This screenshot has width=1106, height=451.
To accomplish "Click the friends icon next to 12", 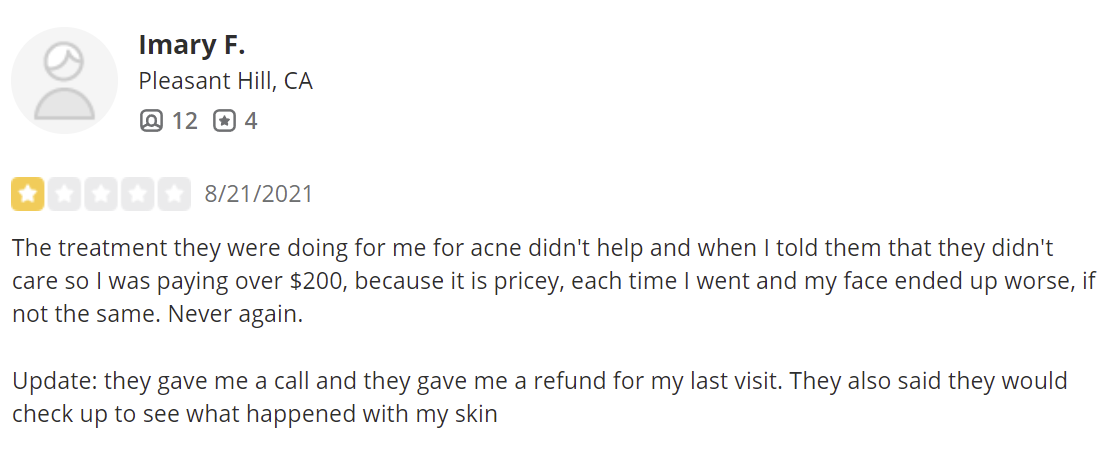I will (151, 121).
